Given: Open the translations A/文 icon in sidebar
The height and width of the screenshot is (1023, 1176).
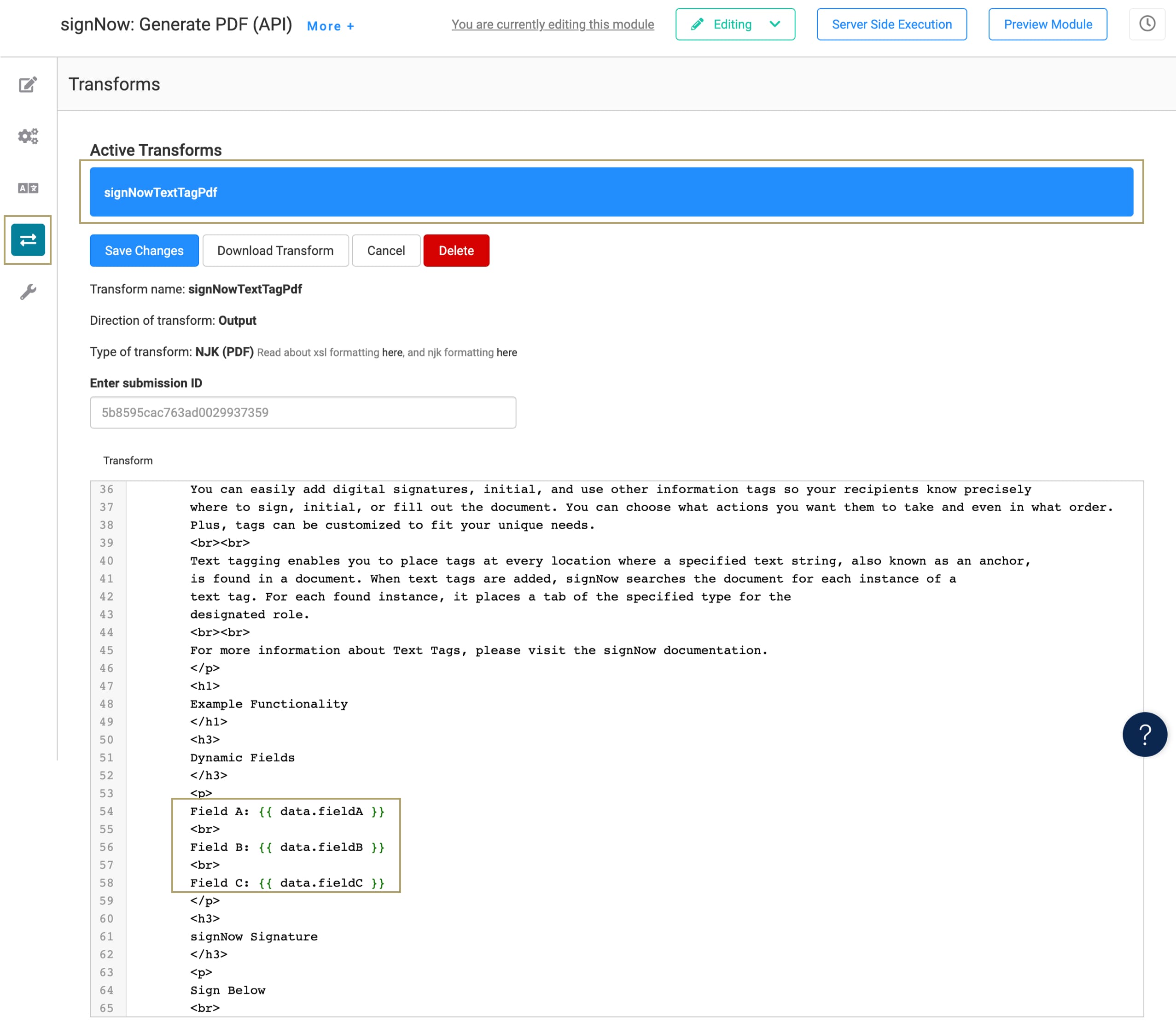Looking at the screenshot, I should pyautogui.click(x=28, y=188).
